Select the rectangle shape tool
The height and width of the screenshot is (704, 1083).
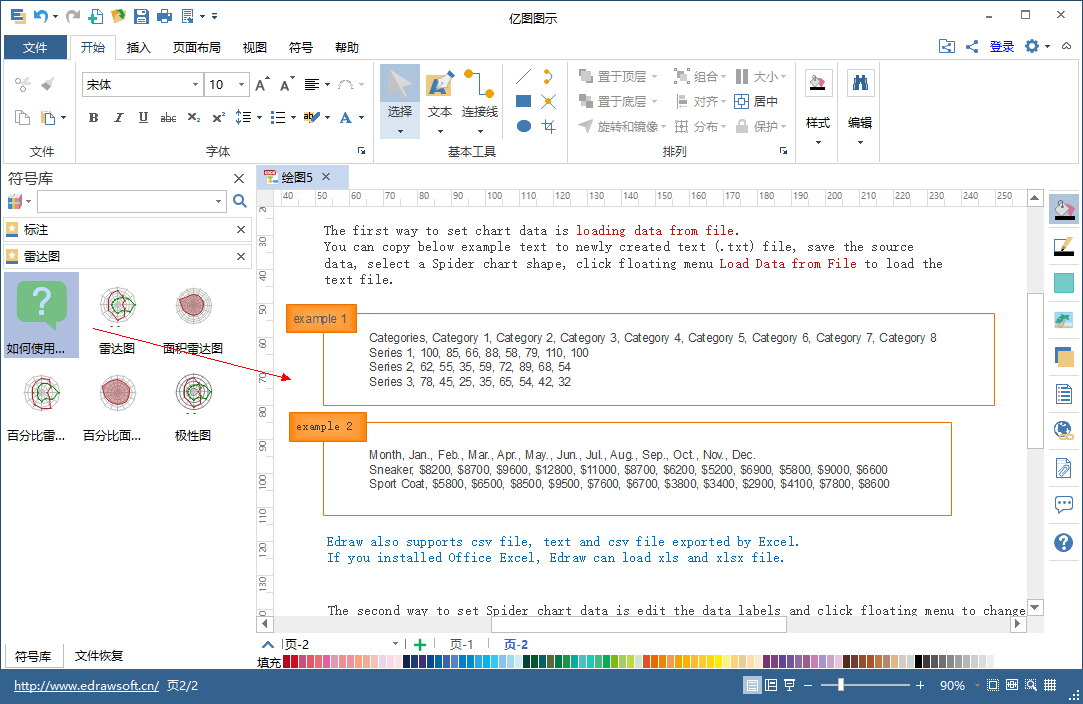523,101
